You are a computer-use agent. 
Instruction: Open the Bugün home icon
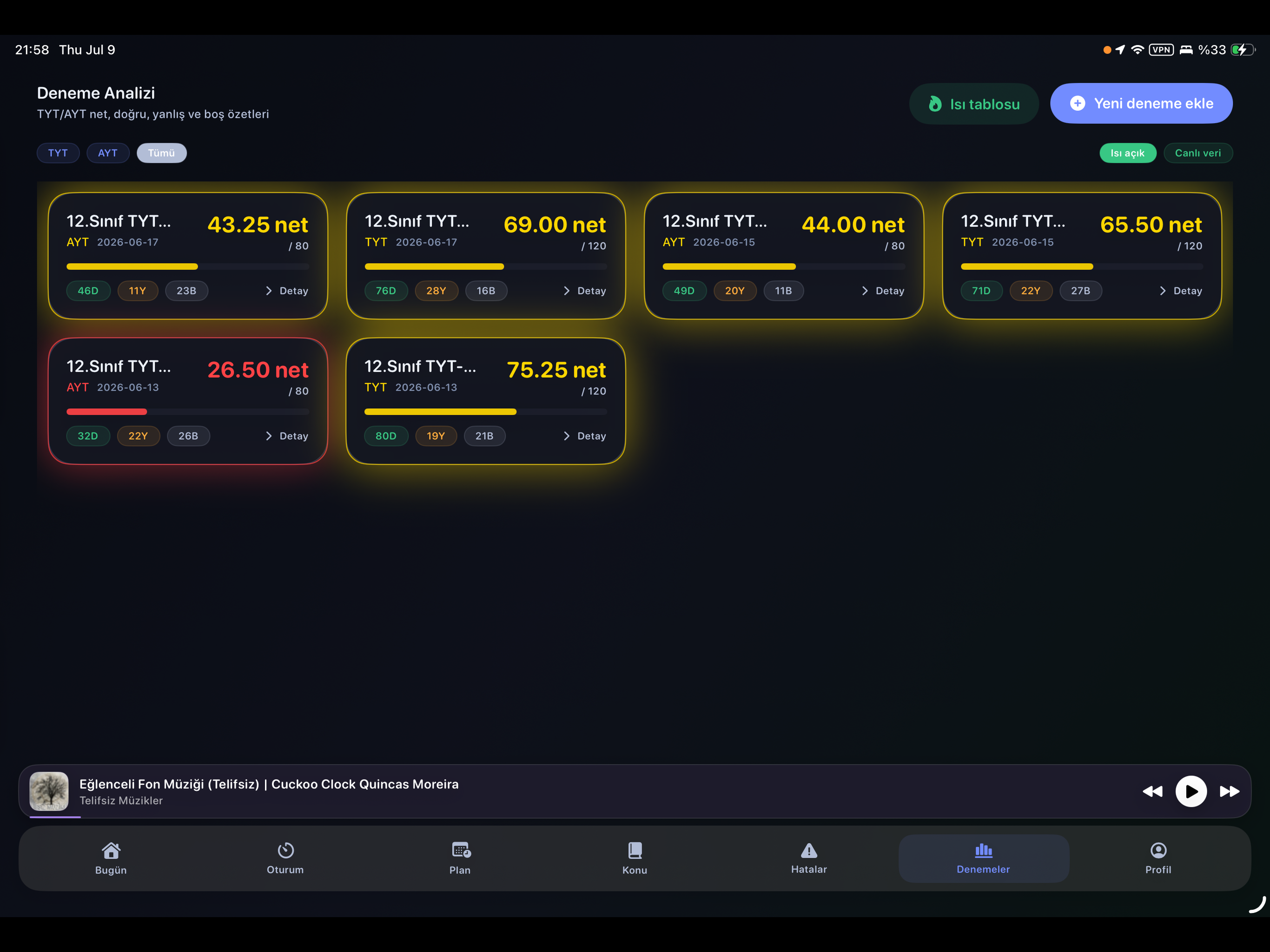tap(111, 850)
